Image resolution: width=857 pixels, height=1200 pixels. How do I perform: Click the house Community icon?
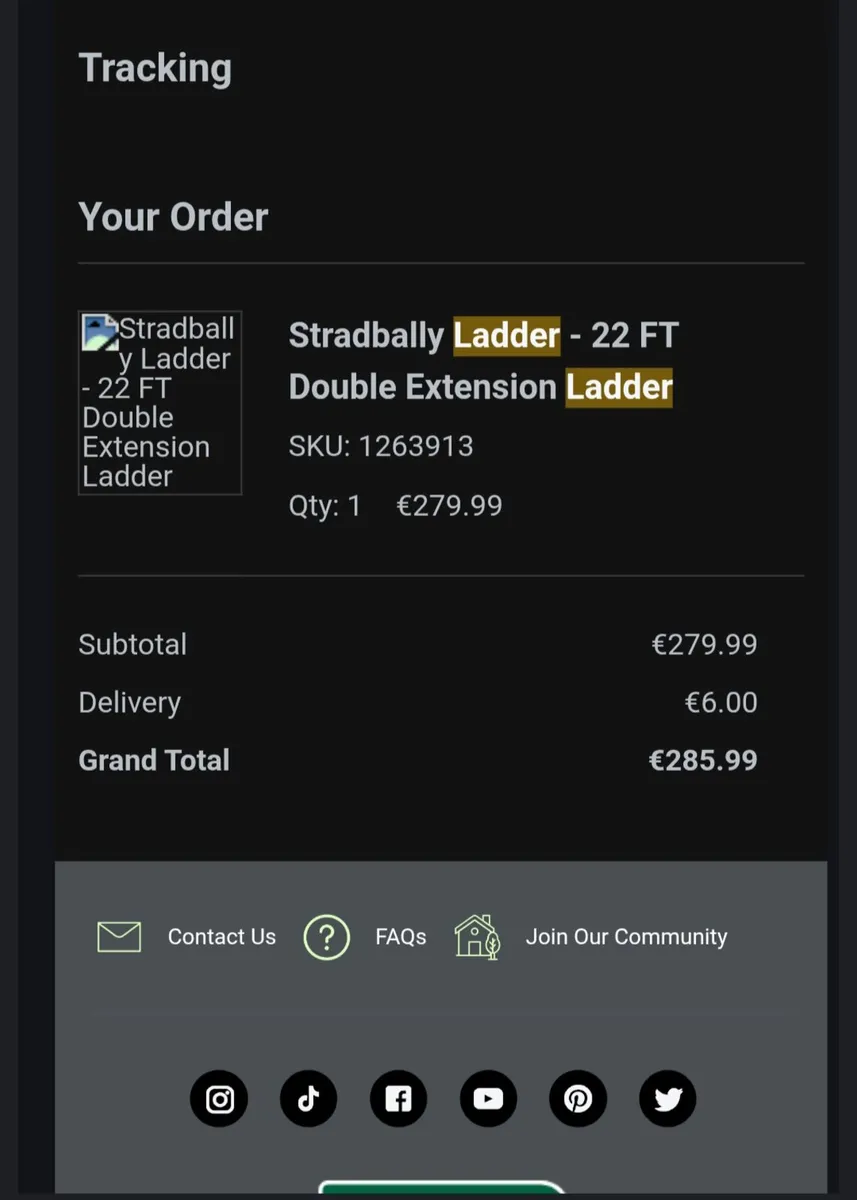(476, 937)
